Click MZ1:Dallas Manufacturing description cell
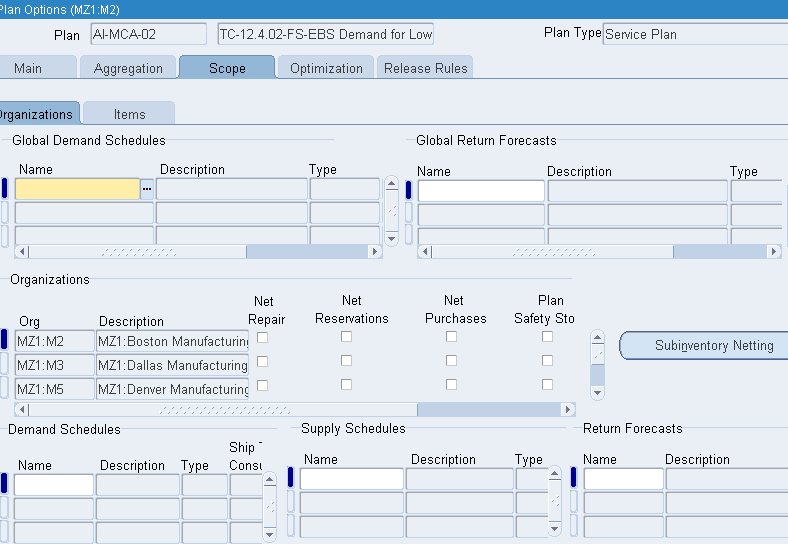788x544 pixels. point(172,365)
